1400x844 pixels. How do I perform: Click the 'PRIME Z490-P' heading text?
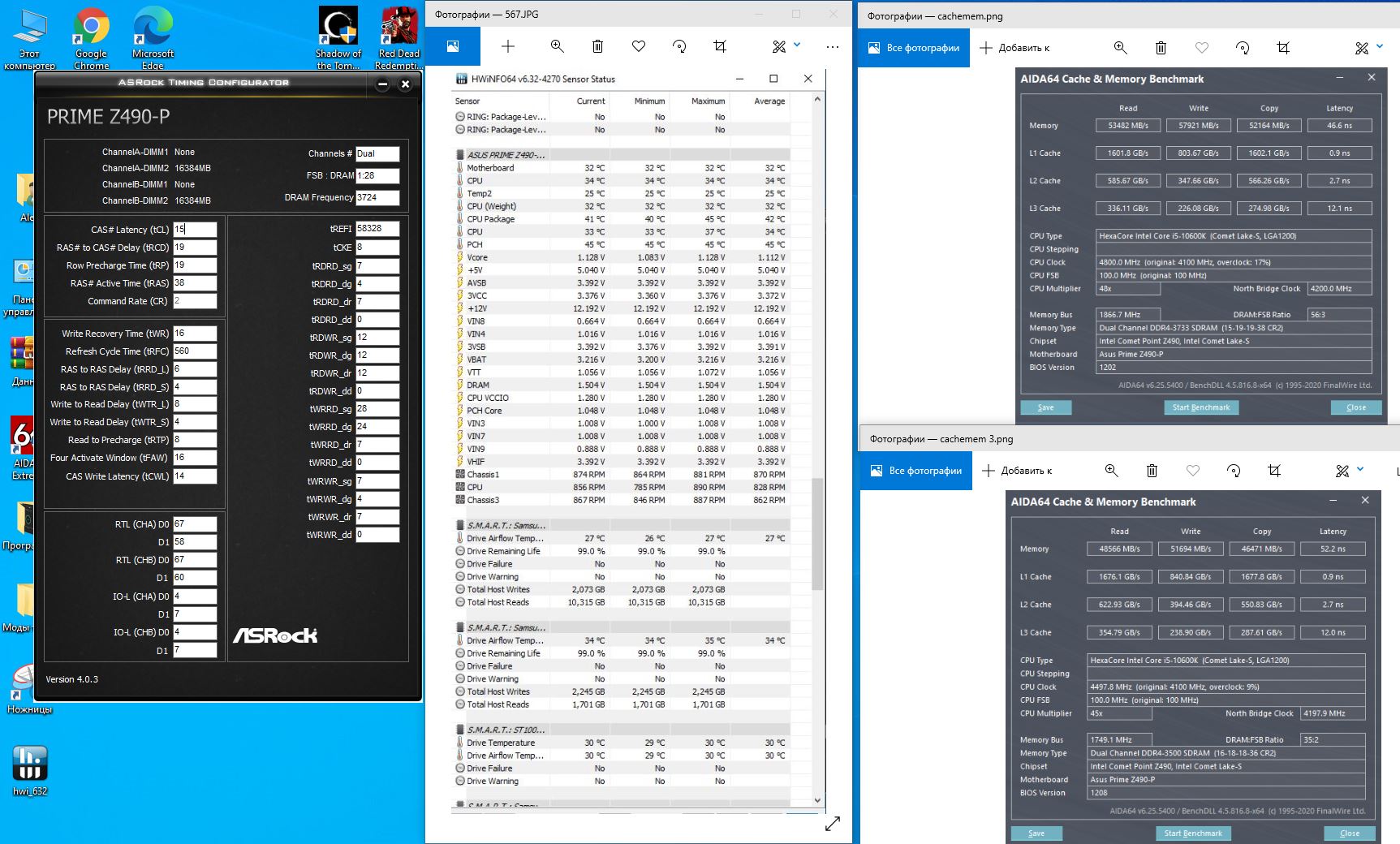(x=109, y=117)
